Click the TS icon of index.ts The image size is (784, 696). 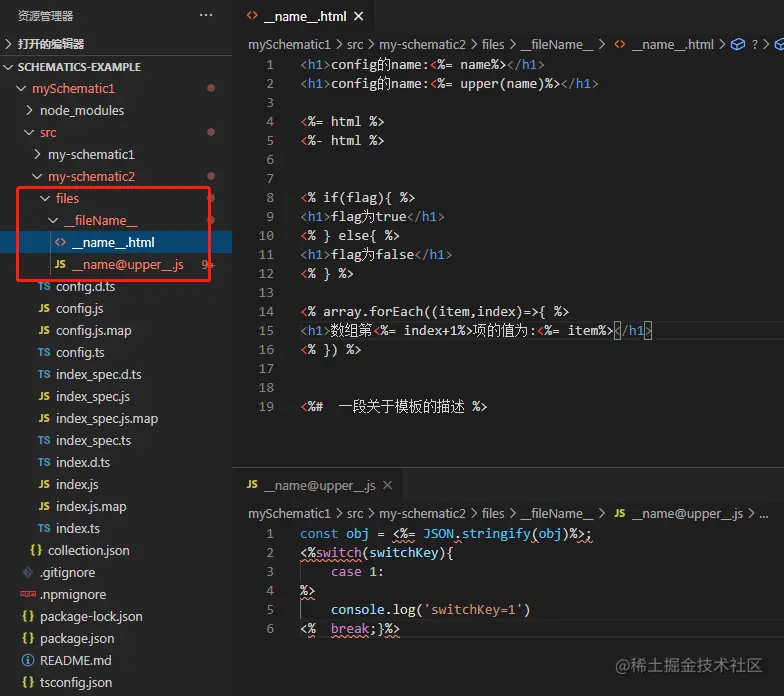[x=44, y=528]
